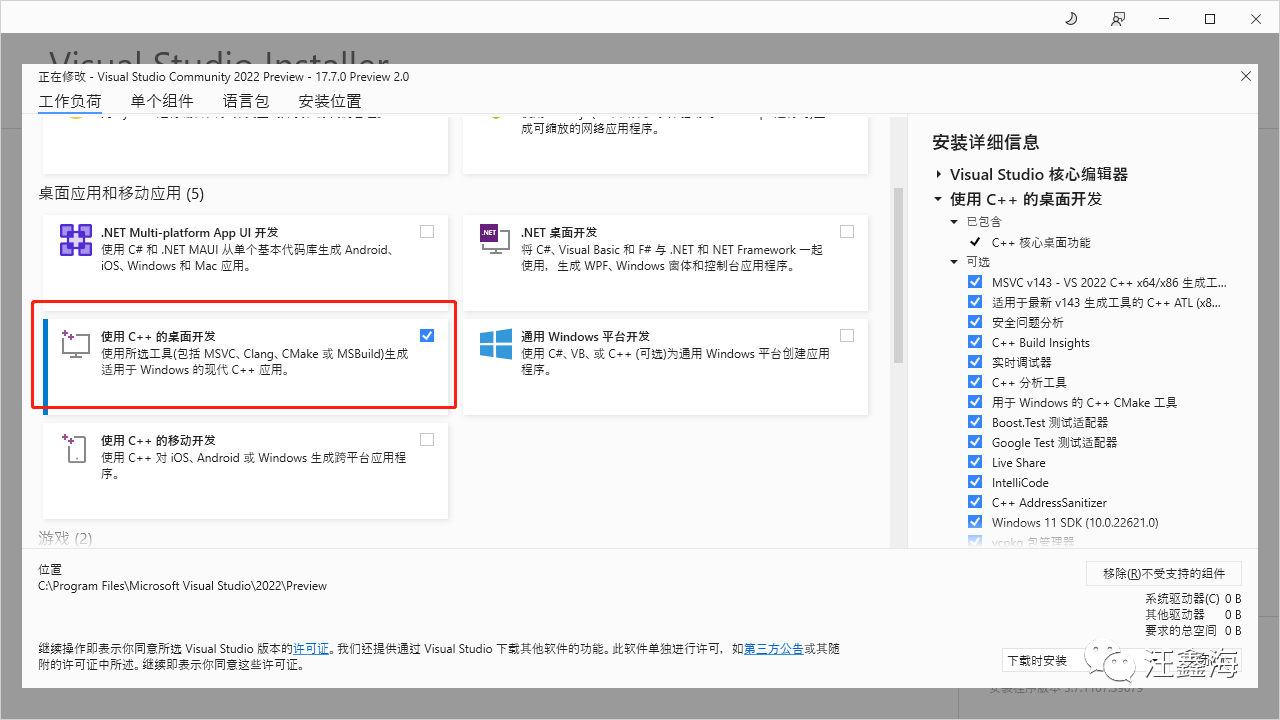
Task: Click the workloads list vertical scrollbar
Action: 897,275
